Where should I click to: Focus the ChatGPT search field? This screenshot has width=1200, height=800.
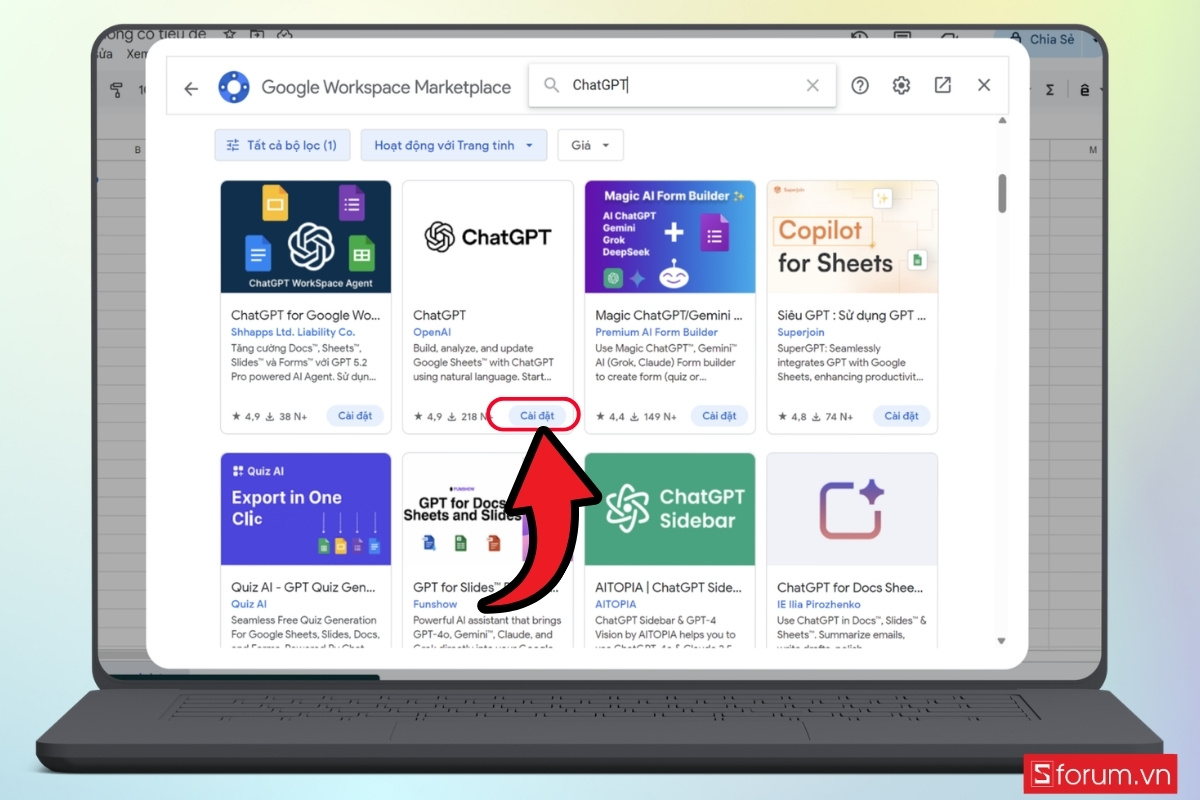[x=682, y=86]
